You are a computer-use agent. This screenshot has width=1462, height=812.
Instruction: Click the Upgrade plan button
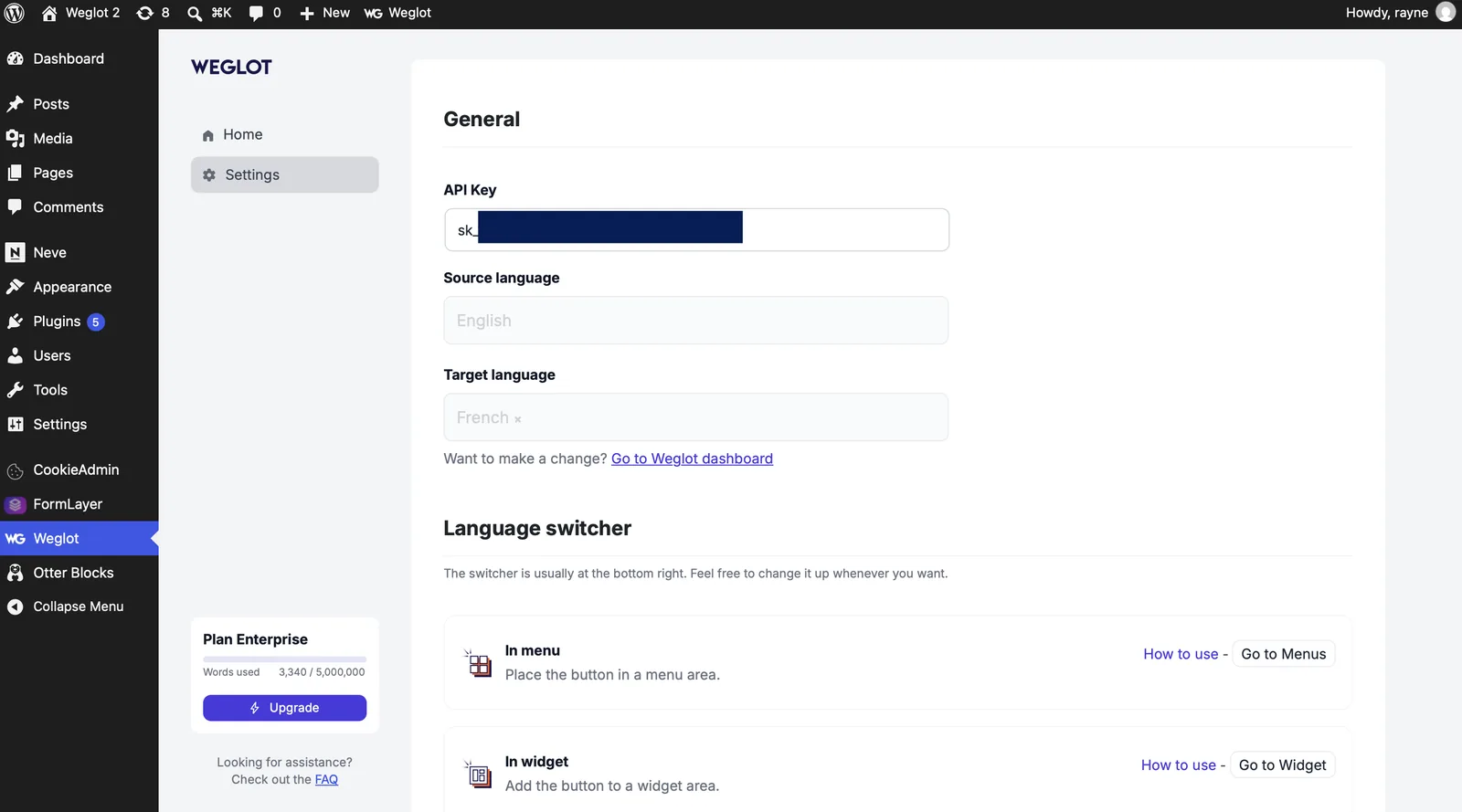[x=284, y=708]
